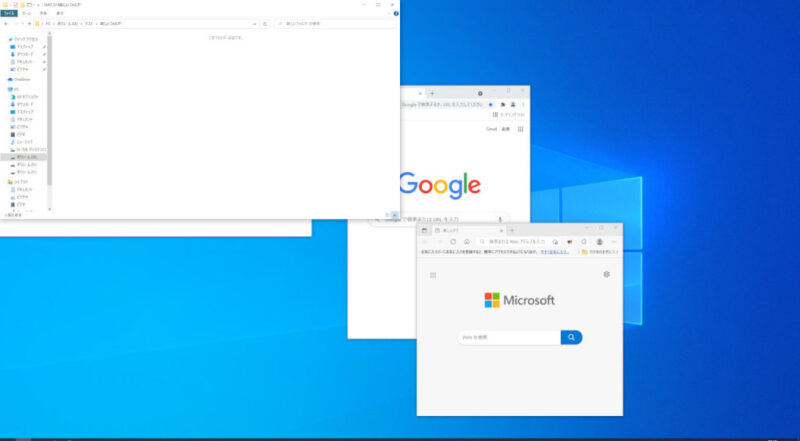
Task: Click the Google logo
Action: click(x=440, y=186)
